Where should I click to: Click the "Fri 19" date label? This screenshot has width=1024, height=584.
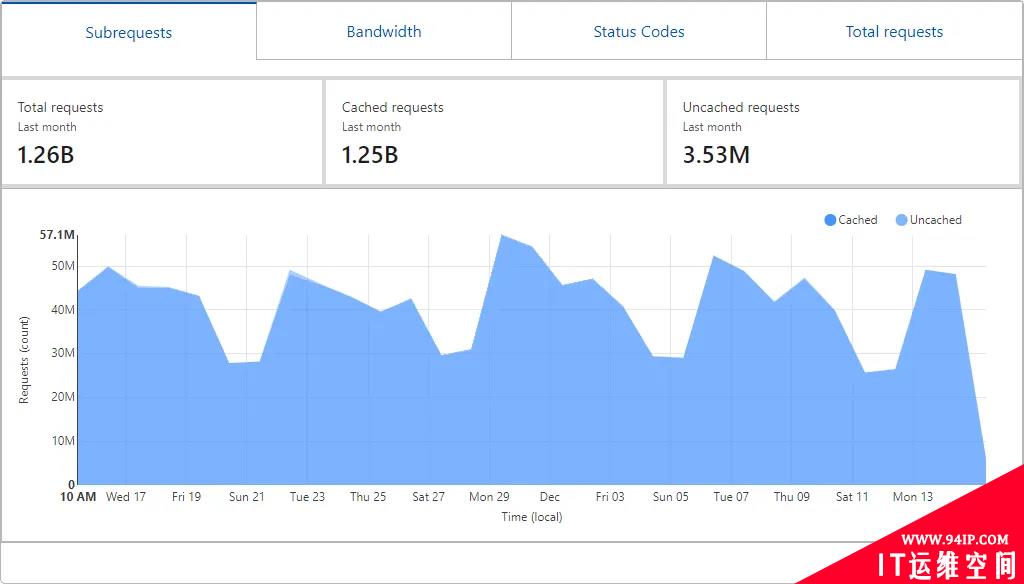point(186,496)
